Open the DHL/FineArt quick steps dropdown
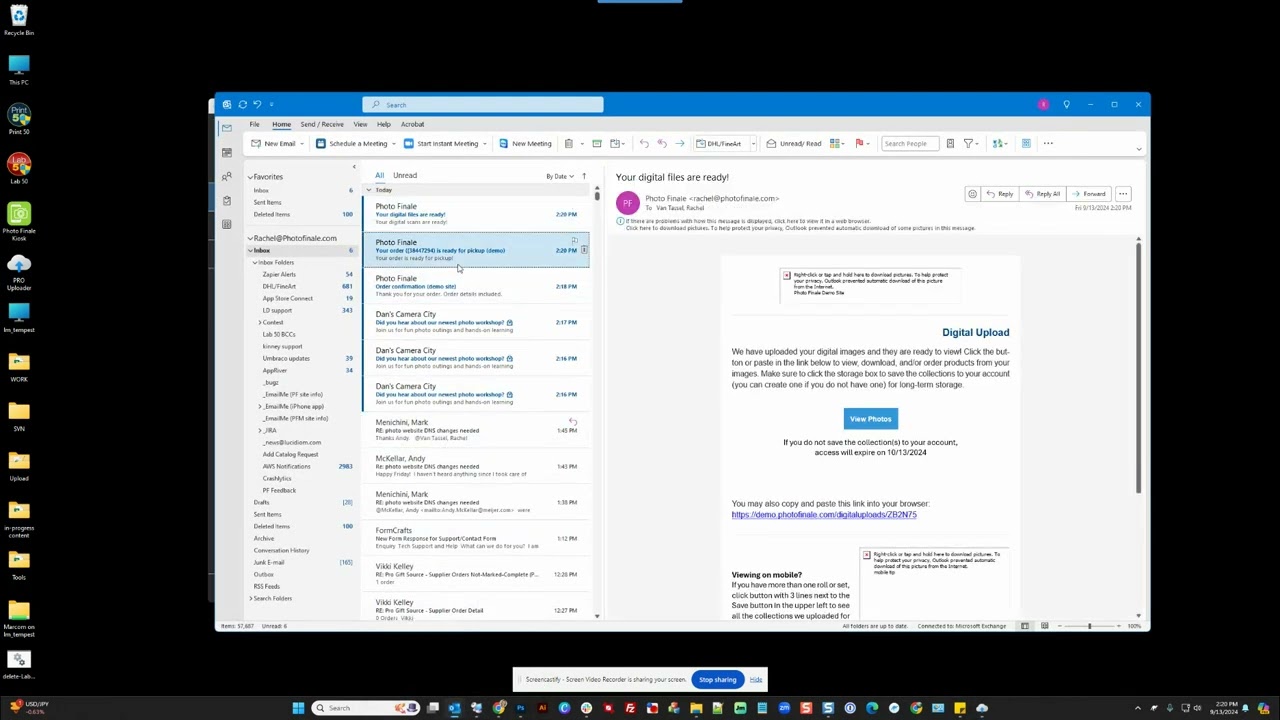Viewport: 1280px width, 720px height. point(753,144)
